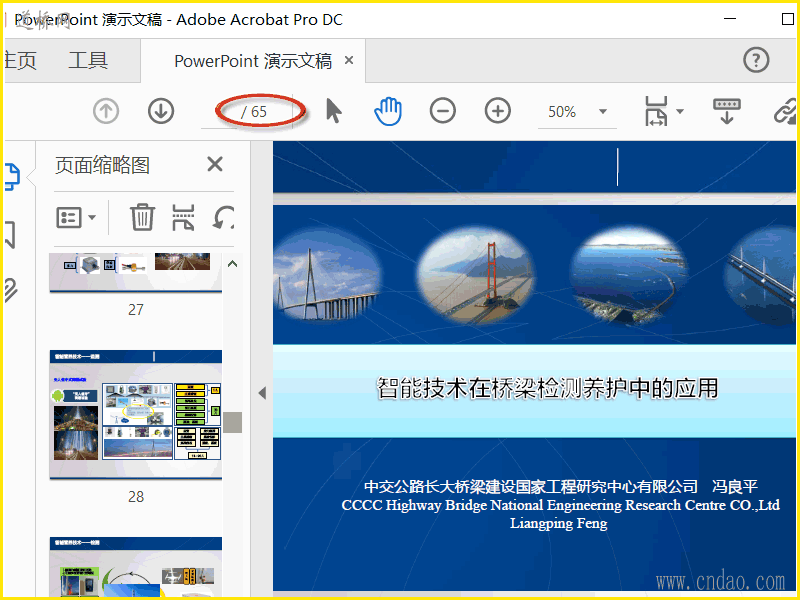Close the PowerPoint 演示文稿 tab

(349, 60)
